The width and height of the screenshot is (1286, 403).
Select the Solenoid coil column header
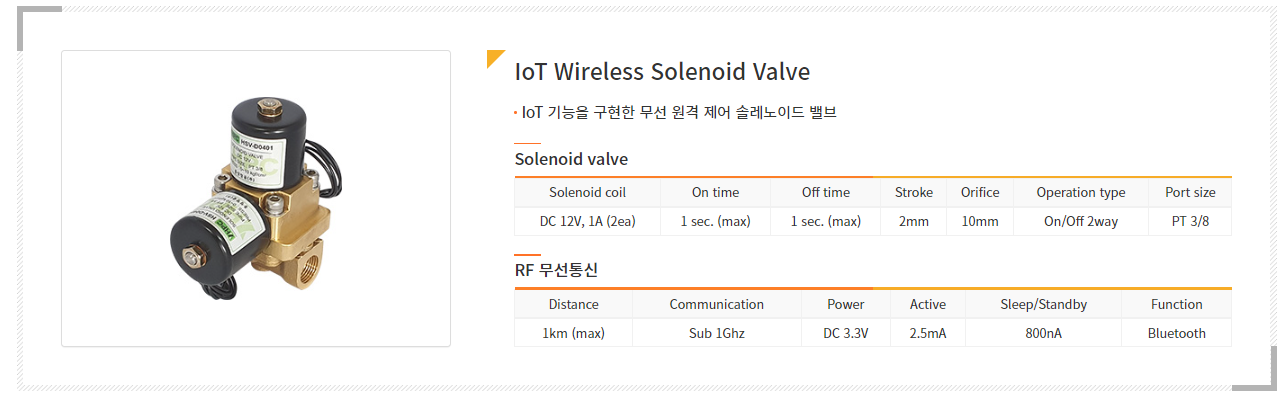(587, 192)
